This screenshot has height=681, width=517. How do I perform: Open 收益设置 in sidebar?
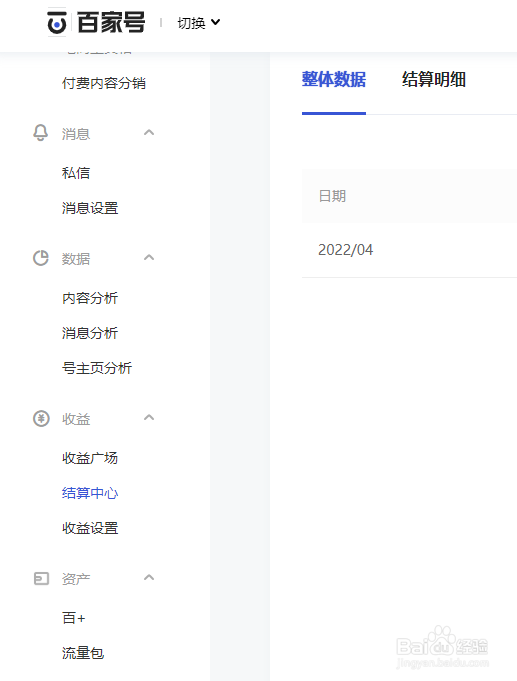(x=90, y=528)
